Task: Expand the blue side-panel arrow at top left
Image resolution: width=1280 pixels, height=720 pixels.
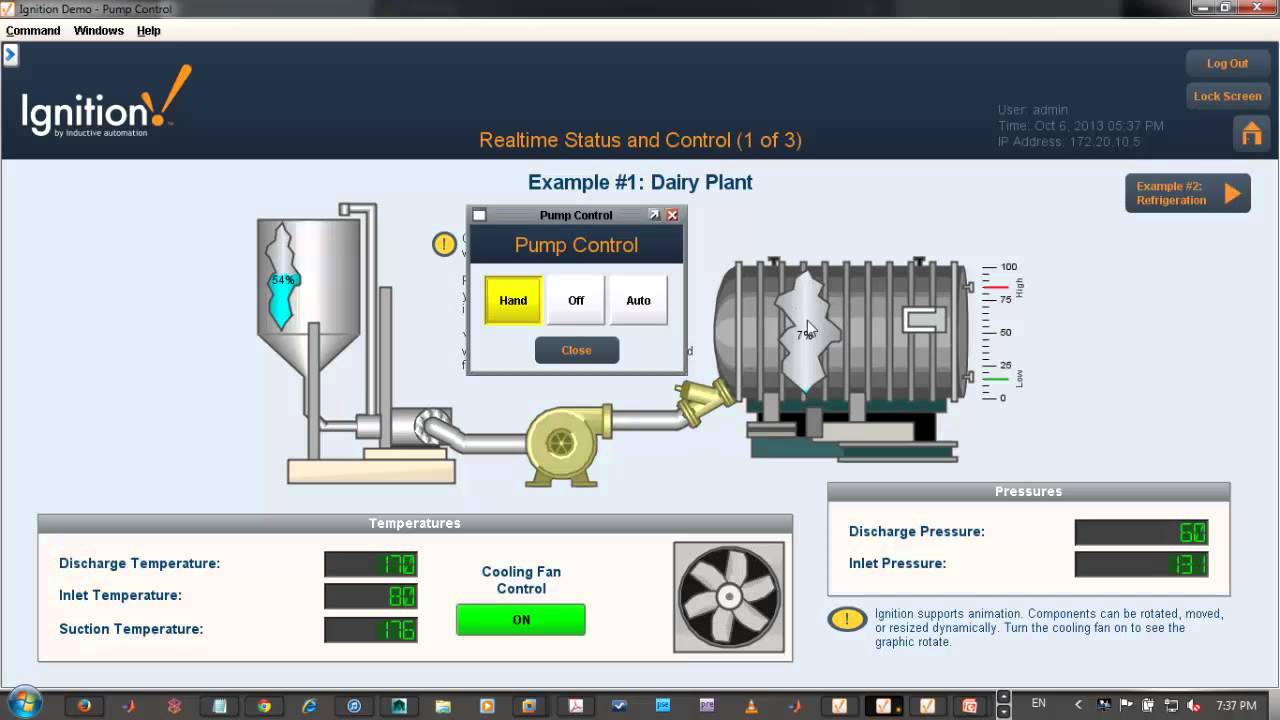Action: pyautogui.click(x=10, y=54)
